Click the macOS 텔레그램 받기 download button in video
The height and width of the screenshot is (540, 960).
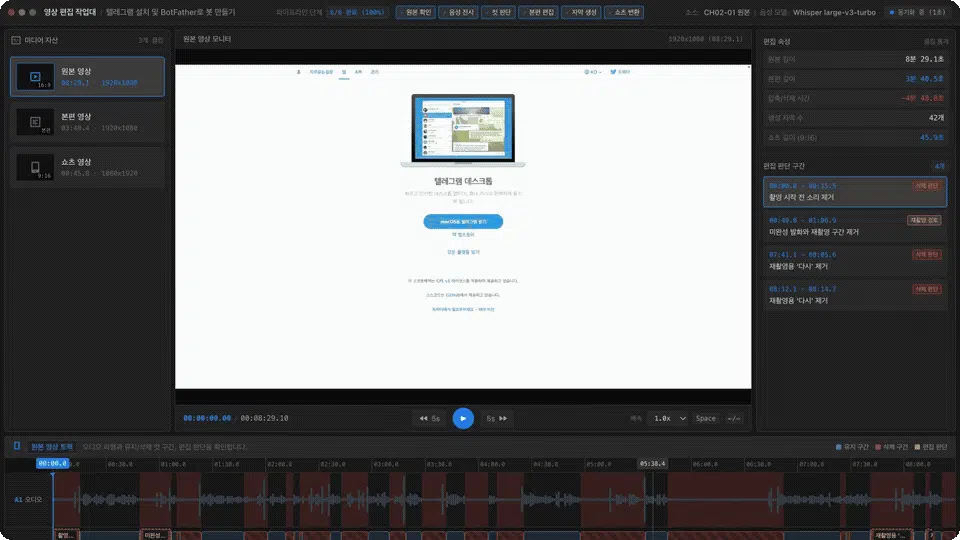point(463,222)
